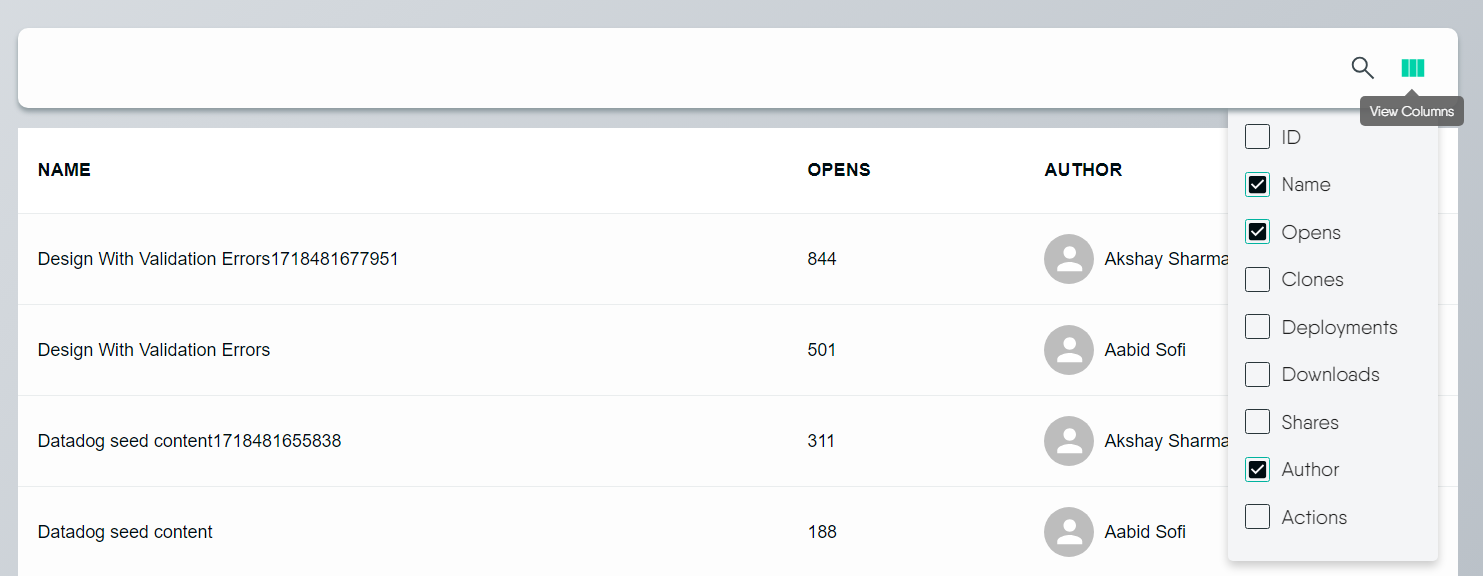This screenshot has width=1483, height=576.
Task: Click Aabid Sofi's avatar on the second row
Action: pos(1068,350)
